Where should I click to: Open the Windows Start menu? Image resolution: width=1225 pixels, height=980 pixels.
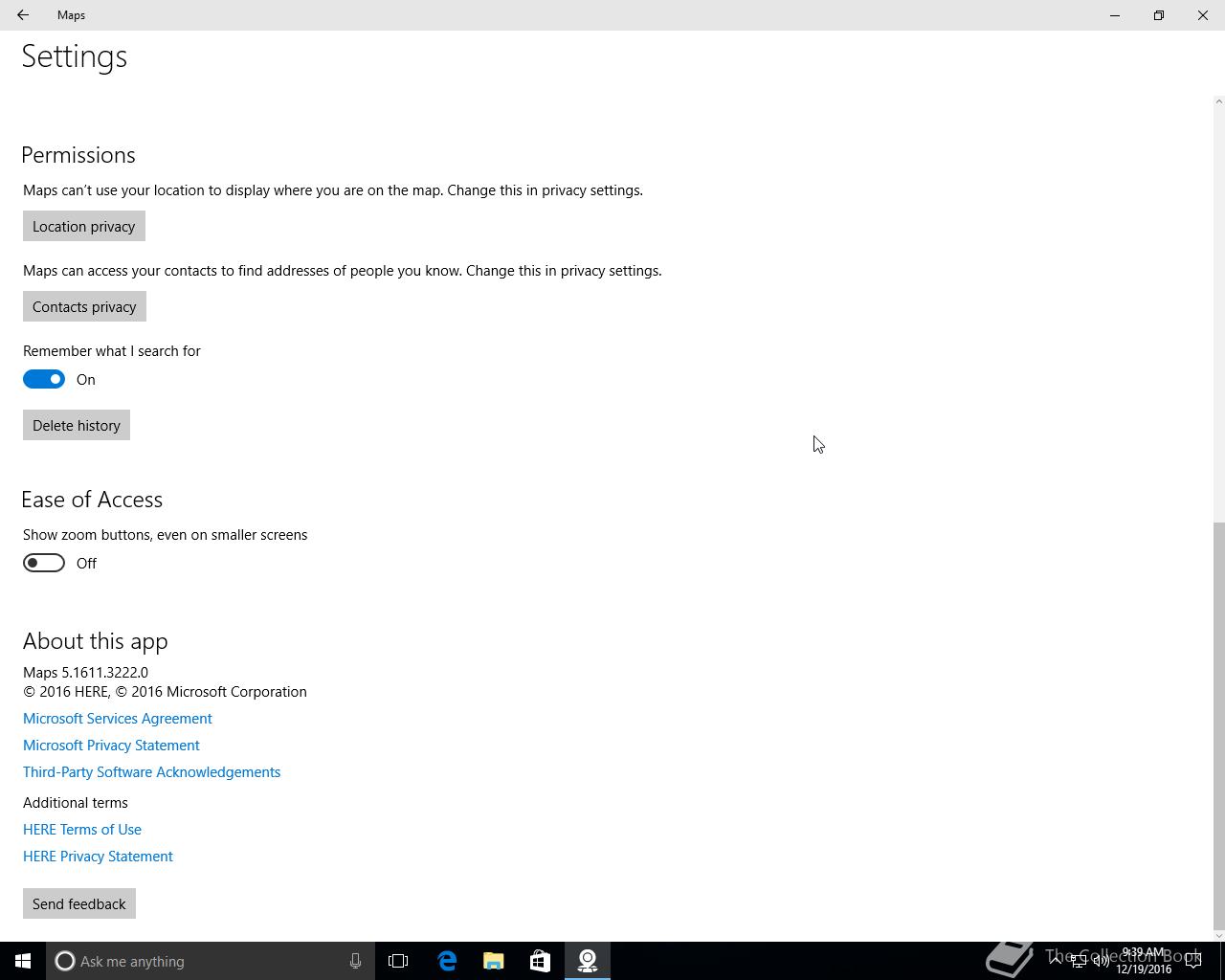23,961
